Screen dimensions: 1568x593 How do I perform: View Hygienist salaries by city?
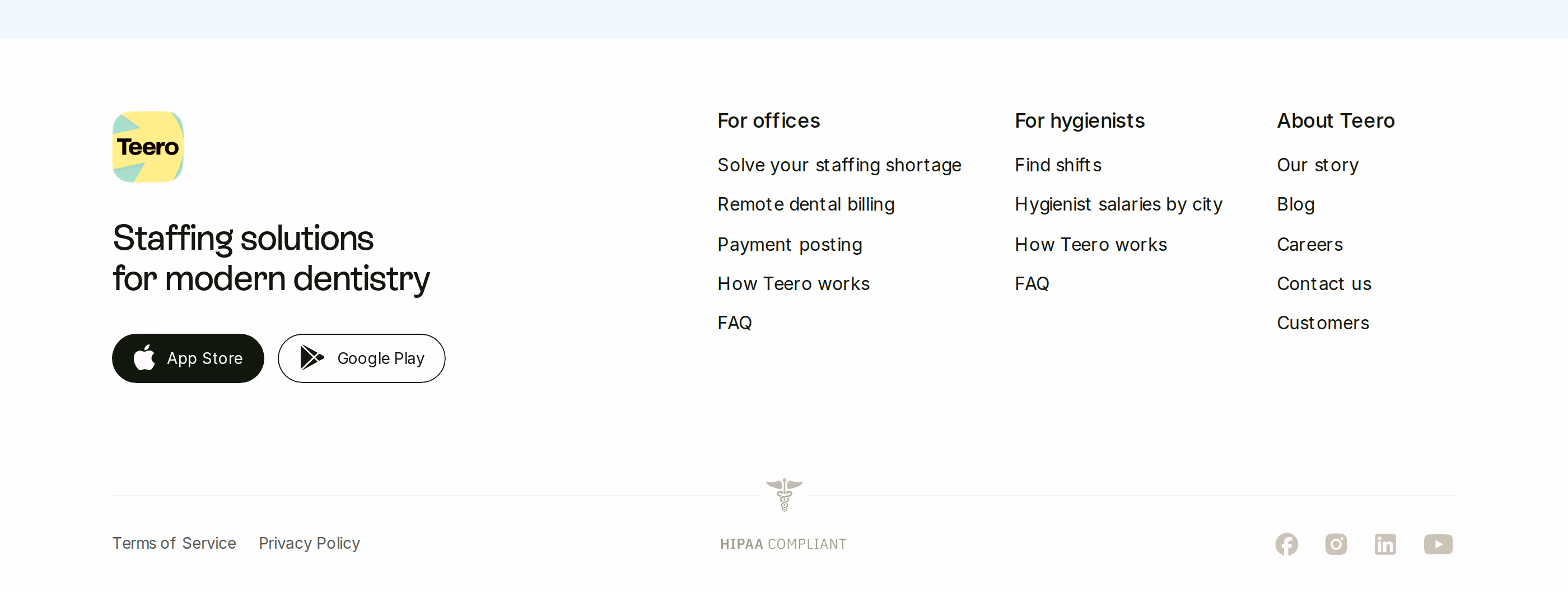pos(1118,204)
